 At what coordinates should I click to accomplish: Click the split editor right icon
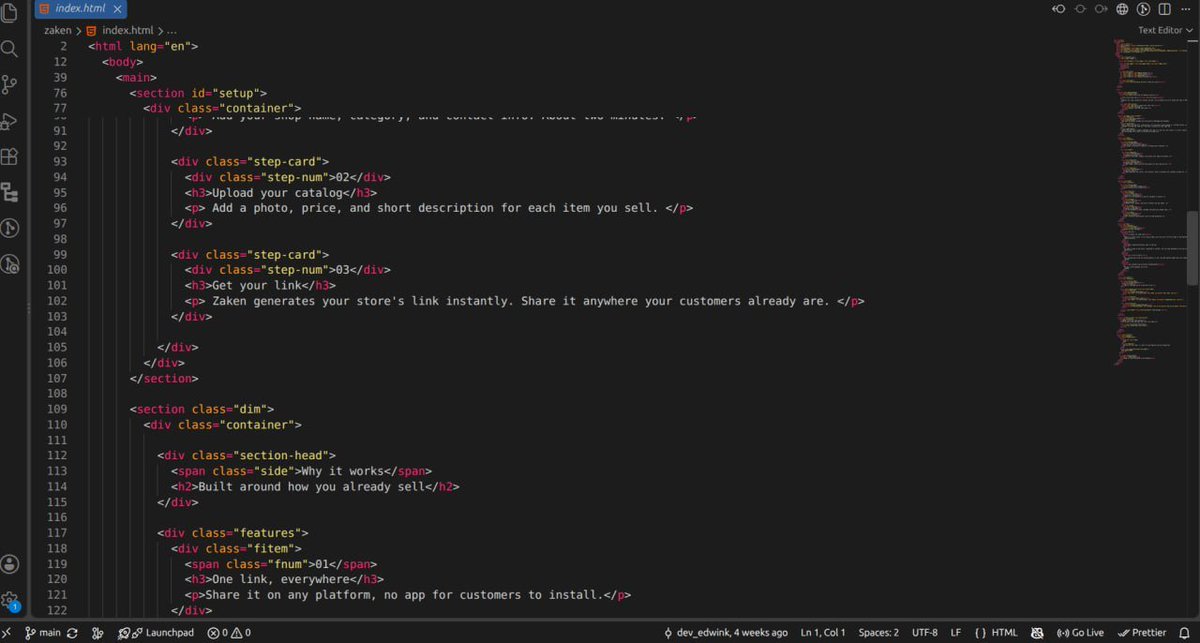point(1165,9)
